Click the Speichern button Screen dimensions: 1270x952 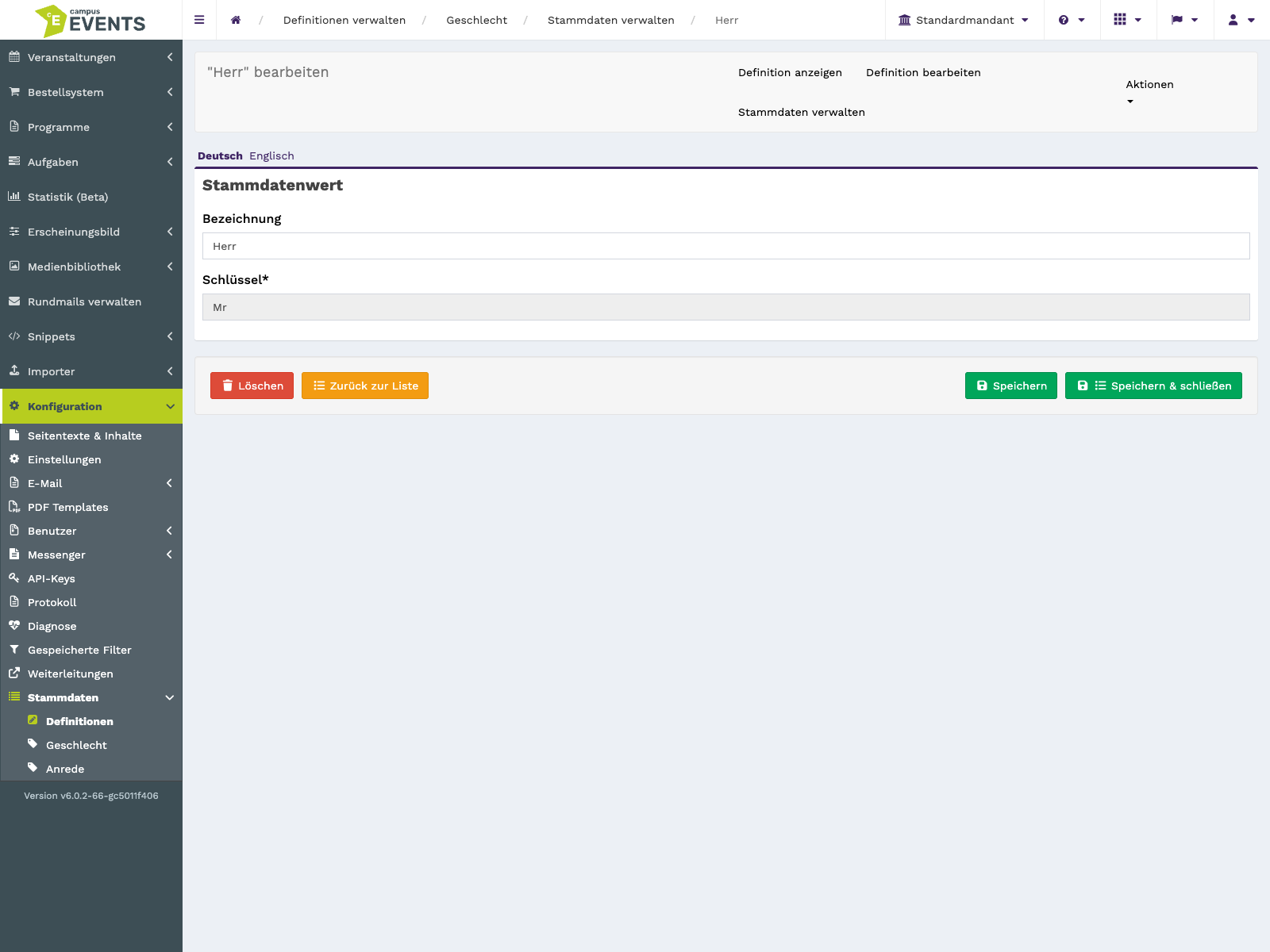point(1011,386)
